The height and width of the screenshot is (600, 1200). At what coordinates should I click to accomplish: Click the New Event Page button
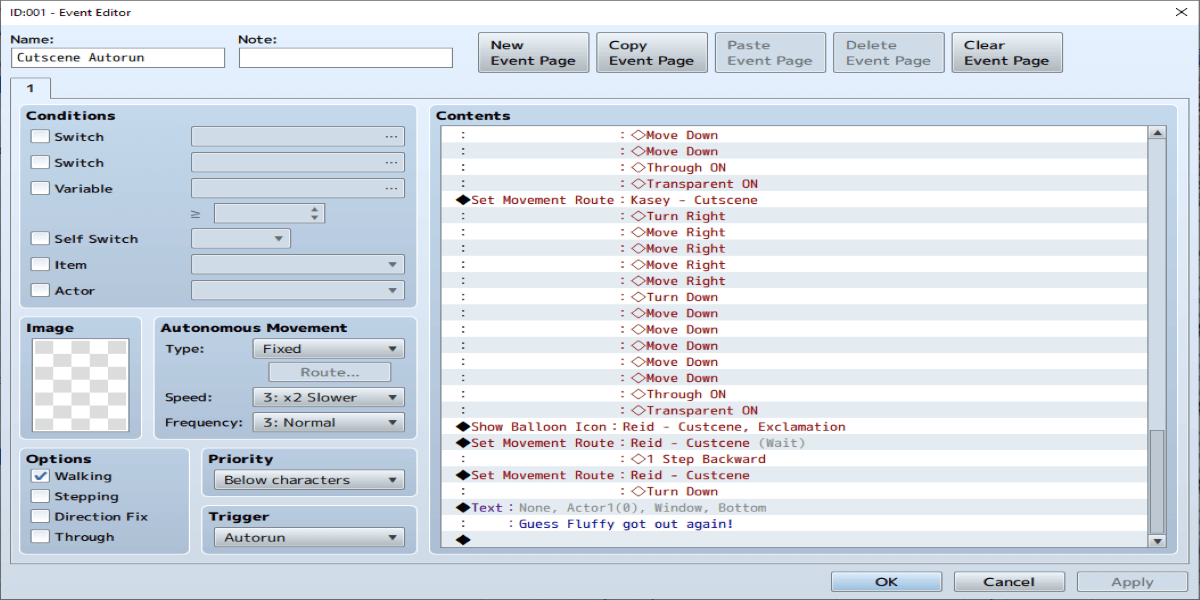point(533,53)
